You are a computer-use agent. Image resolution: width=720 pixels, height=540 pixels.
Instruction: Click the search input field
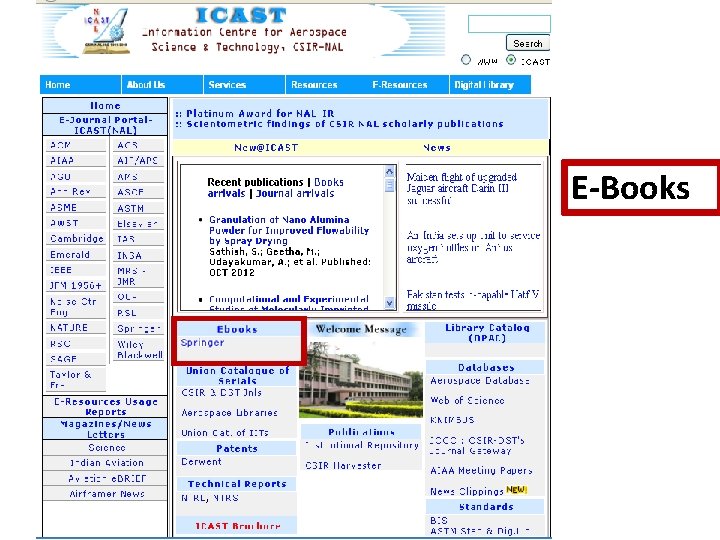(x=509, y=24)
